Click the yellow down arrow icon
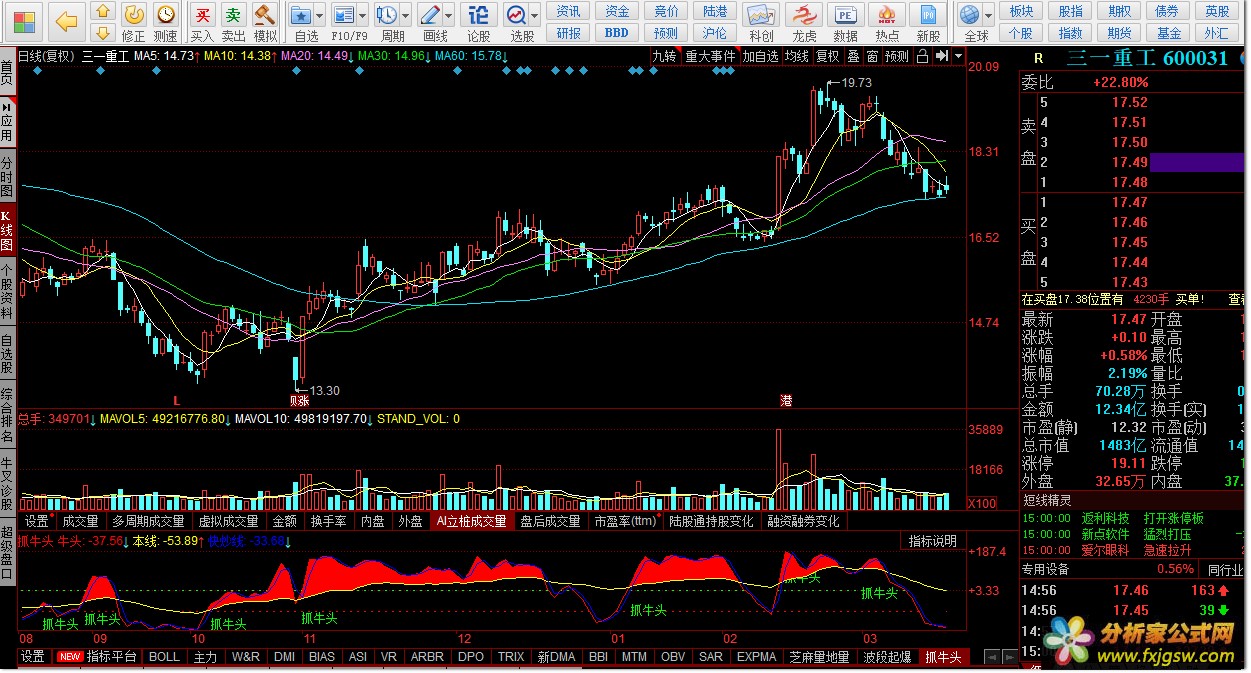This screenshot has height=673, width=1251. pos(103,33)
